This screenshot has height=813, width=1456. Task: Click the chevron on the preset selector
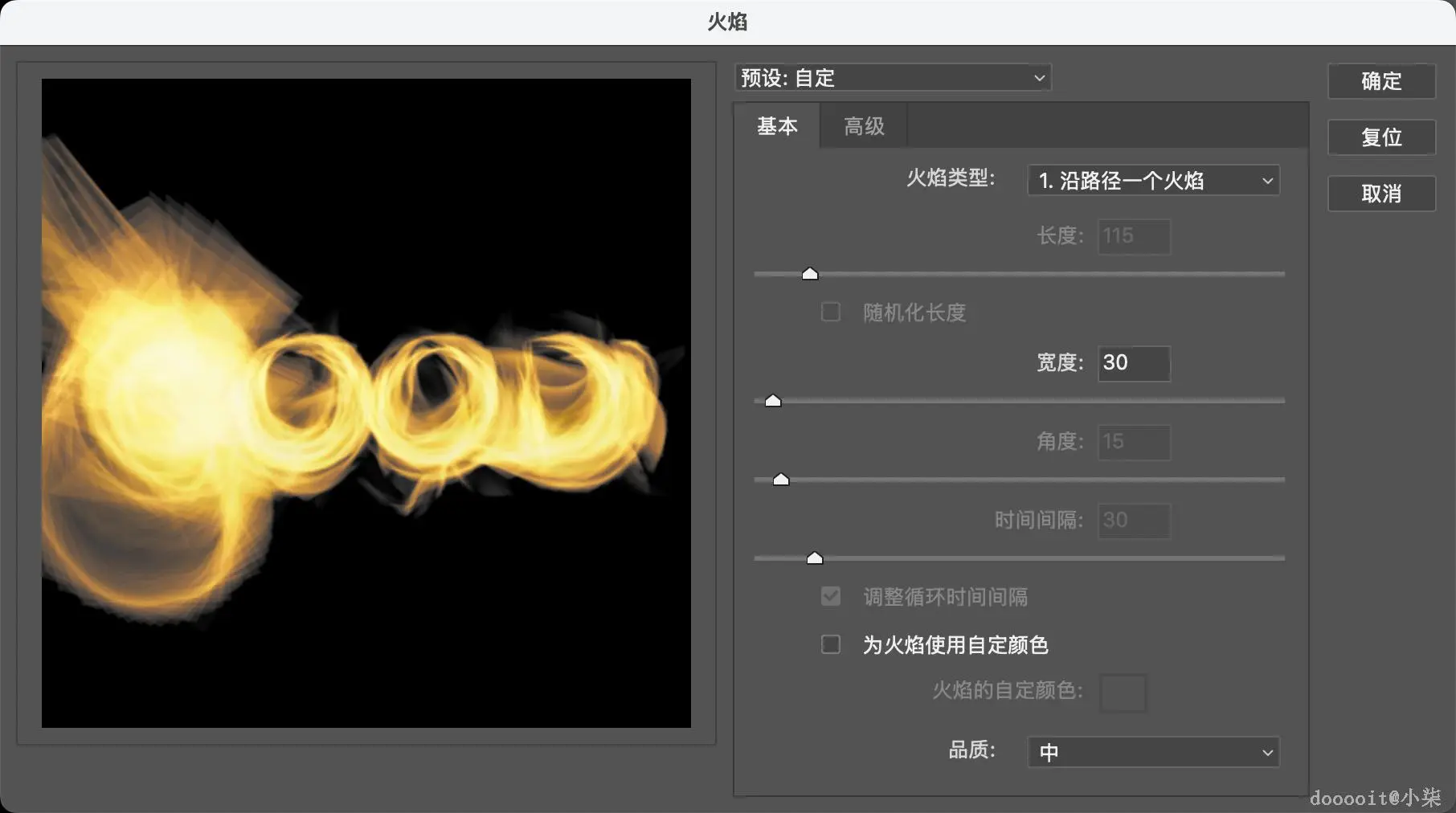(1039, 77)
